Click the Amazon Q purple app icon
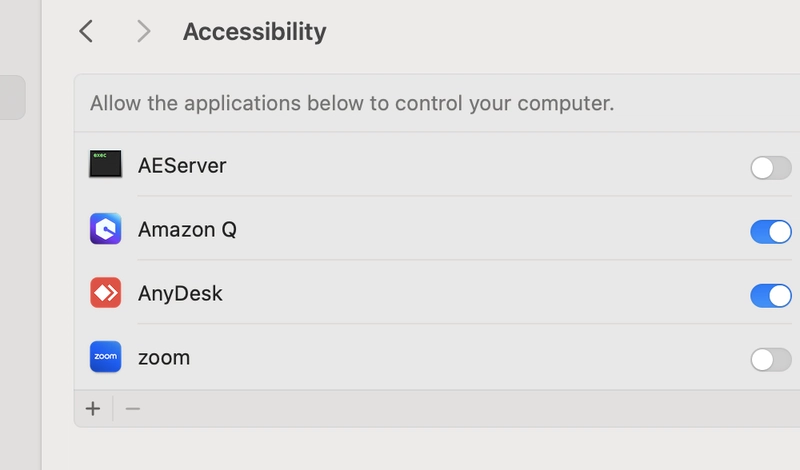 (x=106, y=229)
